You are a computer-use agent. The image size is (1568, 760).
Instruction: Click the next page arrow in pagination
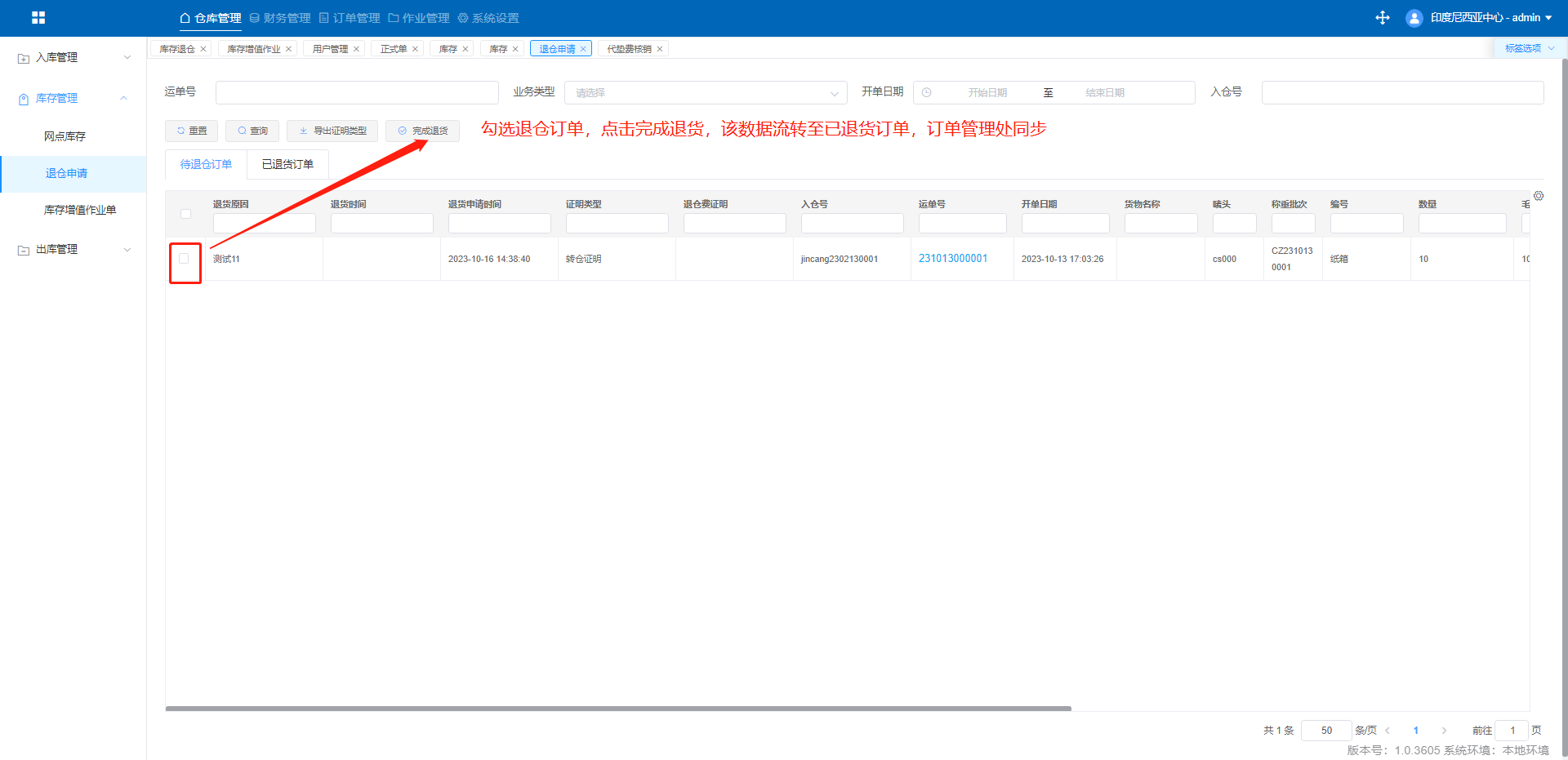point(1444,731)
